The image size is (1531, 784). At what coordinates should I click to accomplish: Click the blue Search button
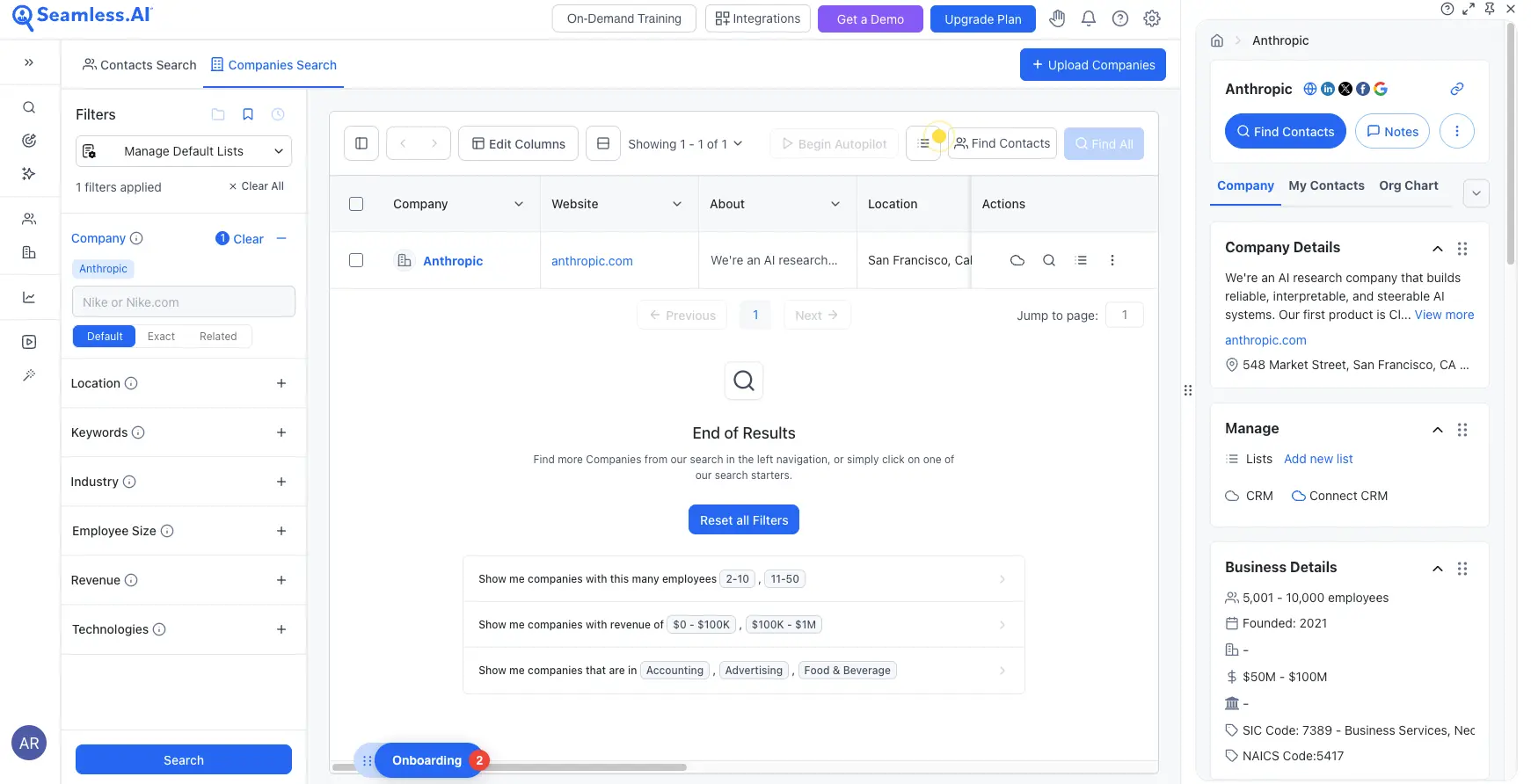click(184, 759)
